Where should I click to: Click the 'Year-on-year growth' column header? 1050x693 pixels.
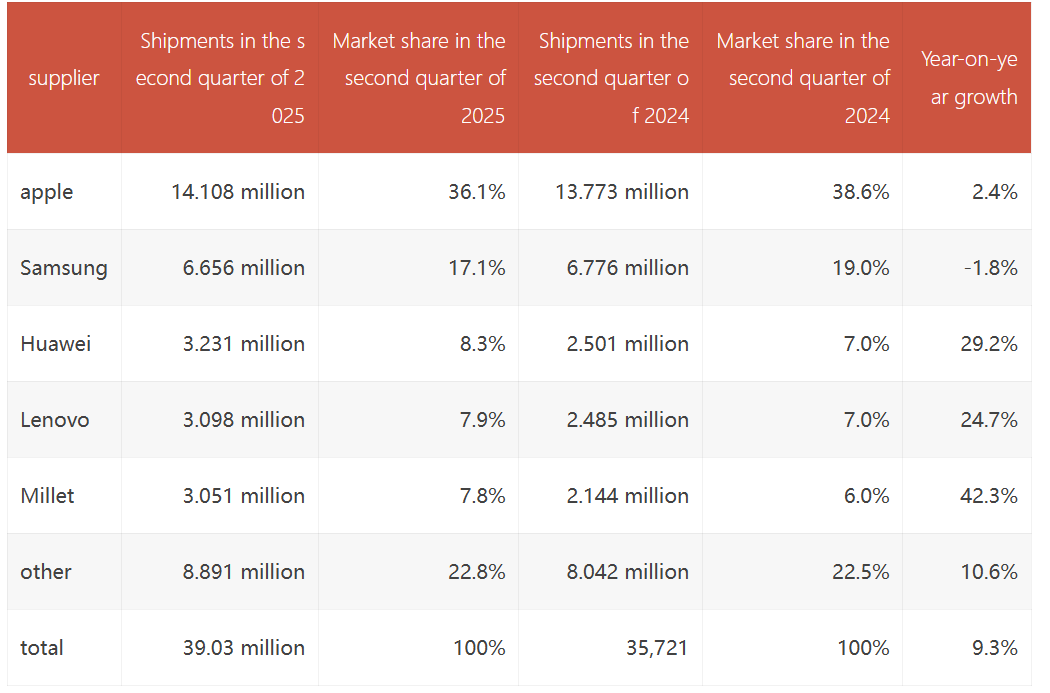(x=968, y=78)
